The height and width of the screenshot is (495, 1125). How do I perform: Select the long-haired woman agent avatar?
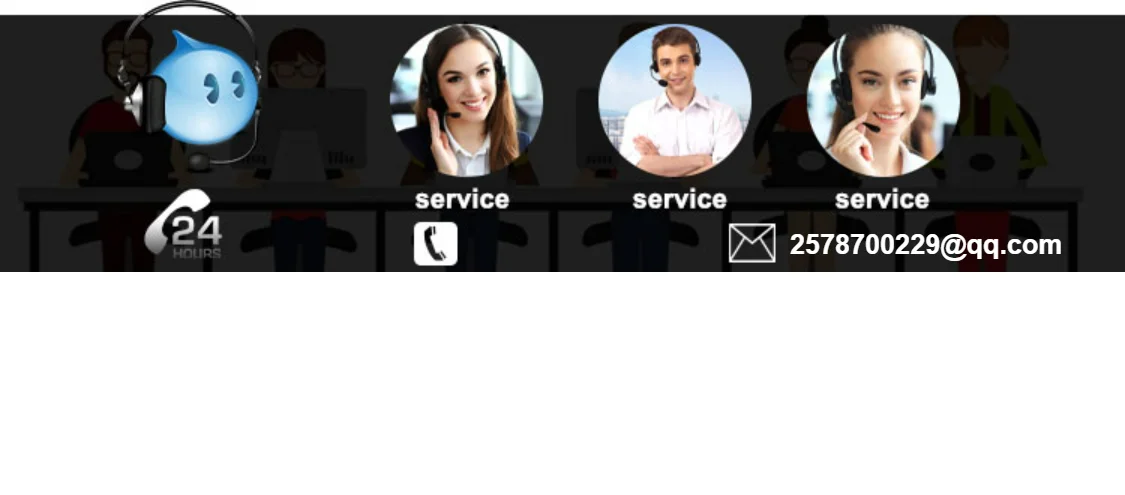coord(466,100)
